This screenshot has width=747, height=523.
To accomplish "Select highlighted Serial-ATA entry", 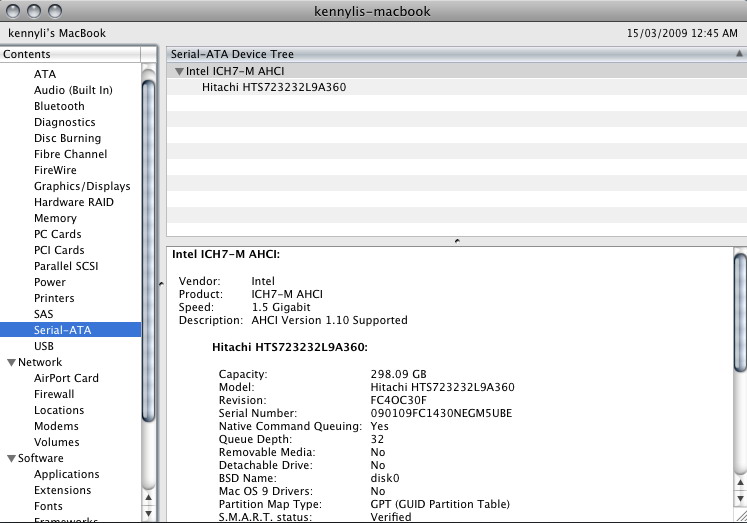I will (x=71, y=330).
